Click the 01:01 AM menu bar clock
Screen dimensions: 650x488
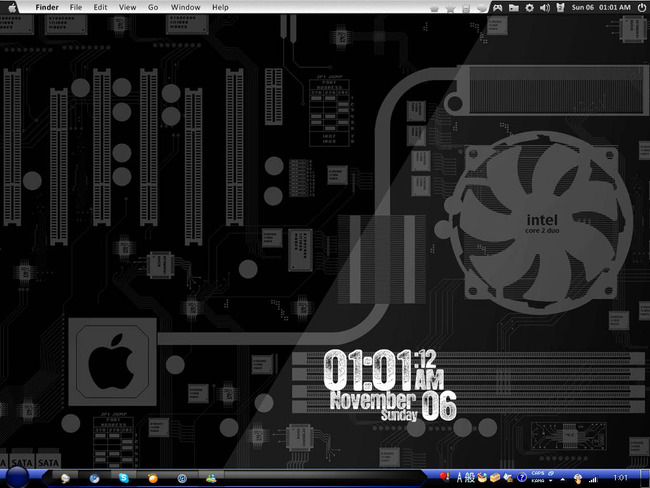pos(614,7)
